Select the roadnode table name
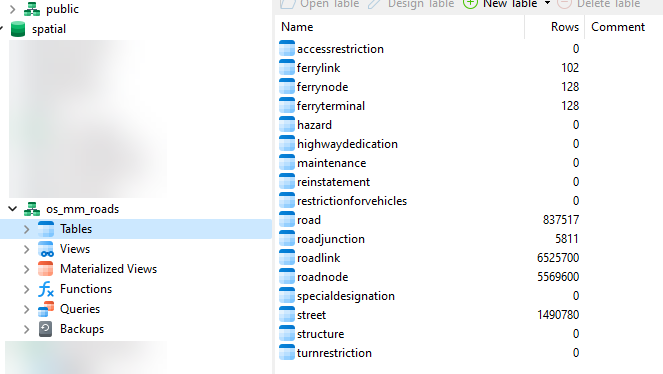The width and height of the screenshot is (663, 374). coord(322,277)
